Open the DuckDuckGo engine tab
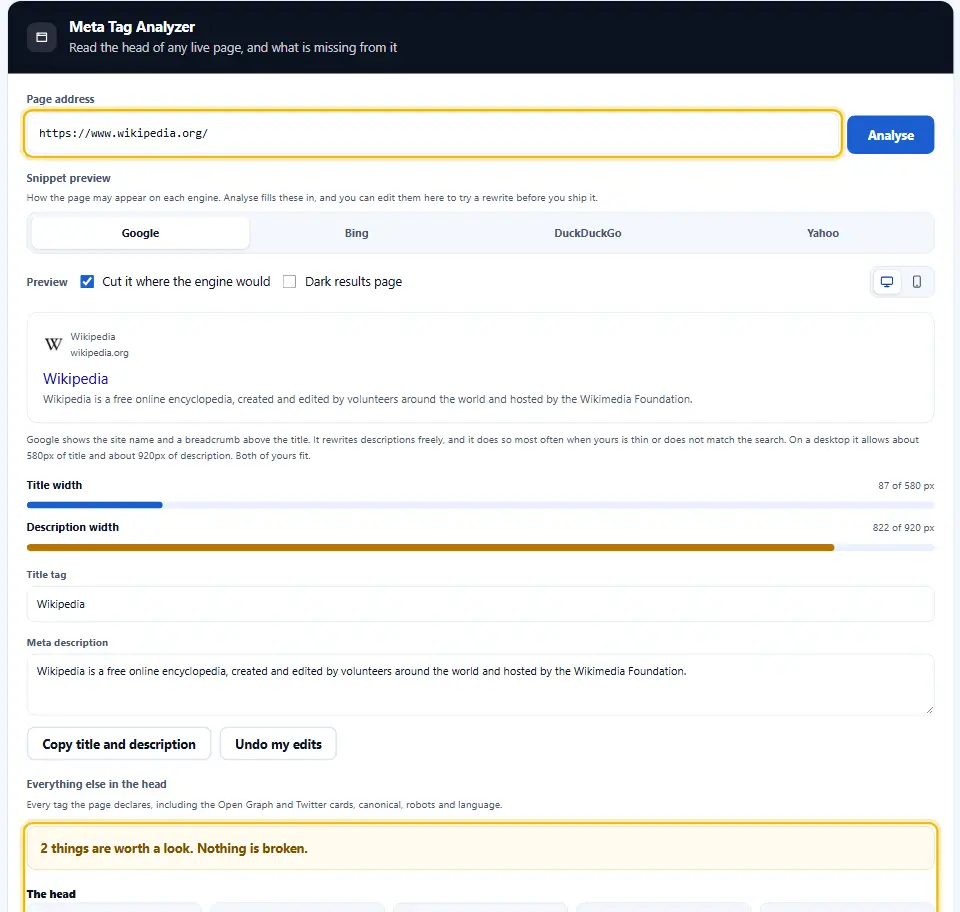The height and width of the screenshot is (912, 960). point(588,233)
